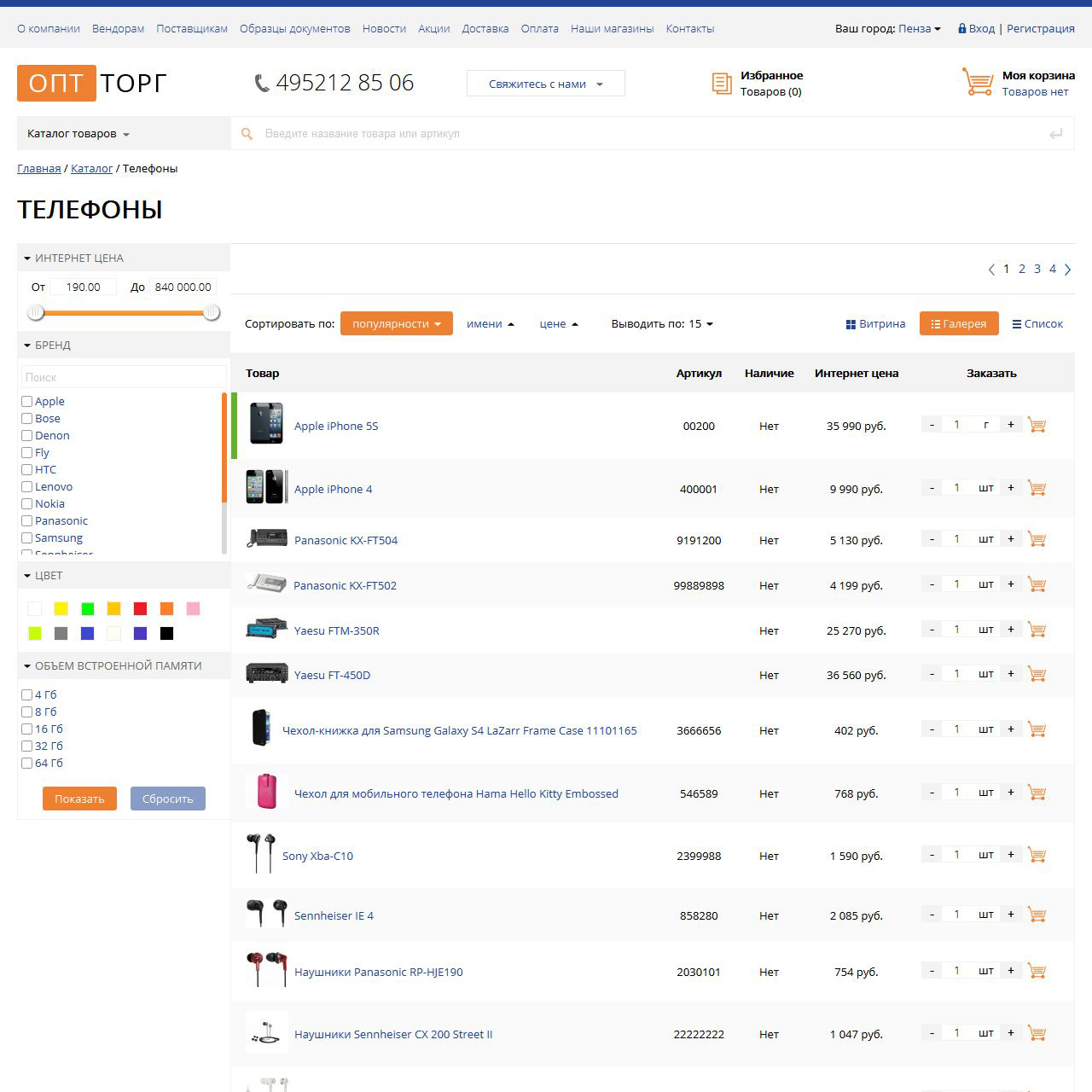Go to next page with right arrow

point(1067,270)
